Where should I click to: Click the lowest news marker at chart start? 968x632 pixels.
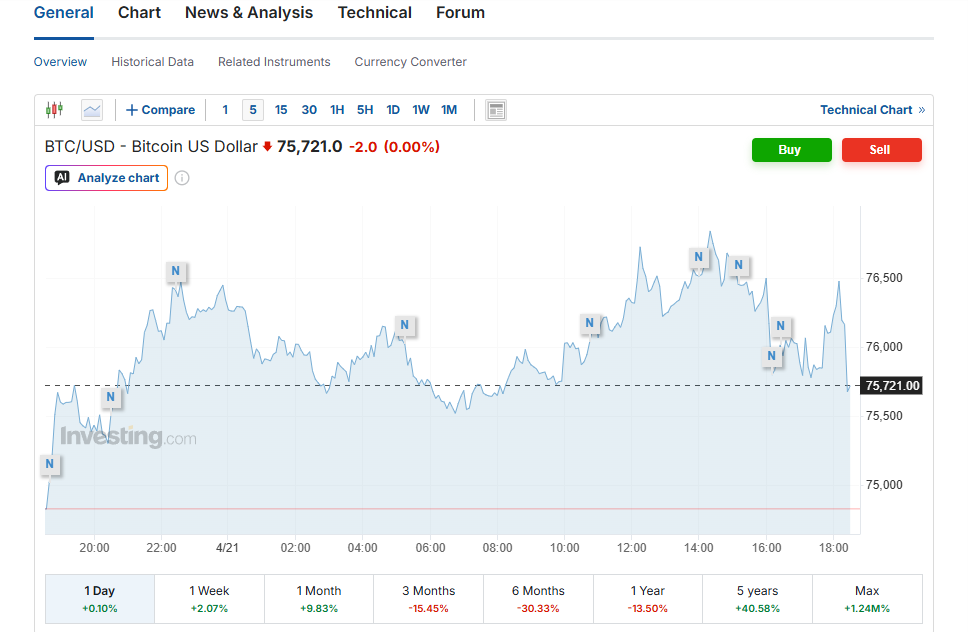[x=49, y=464]
